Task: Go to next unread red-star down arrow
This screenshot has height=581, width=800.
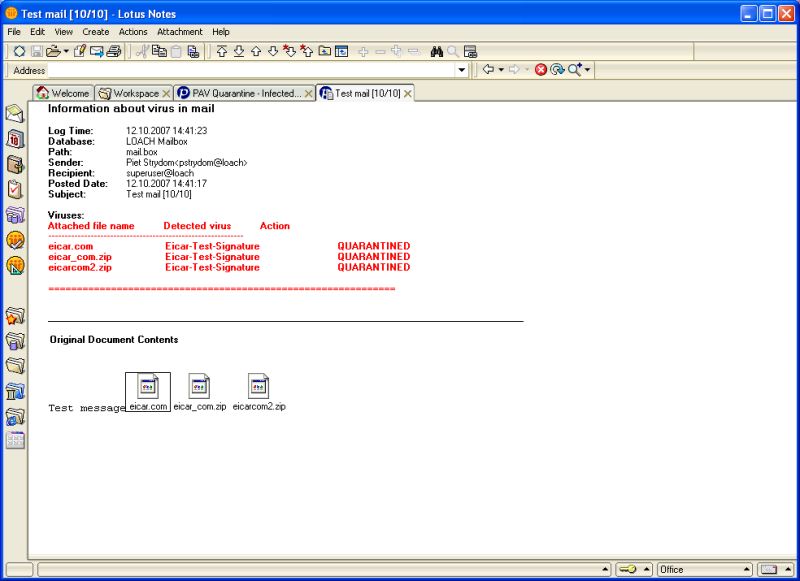Action: [x=289, y=52]
